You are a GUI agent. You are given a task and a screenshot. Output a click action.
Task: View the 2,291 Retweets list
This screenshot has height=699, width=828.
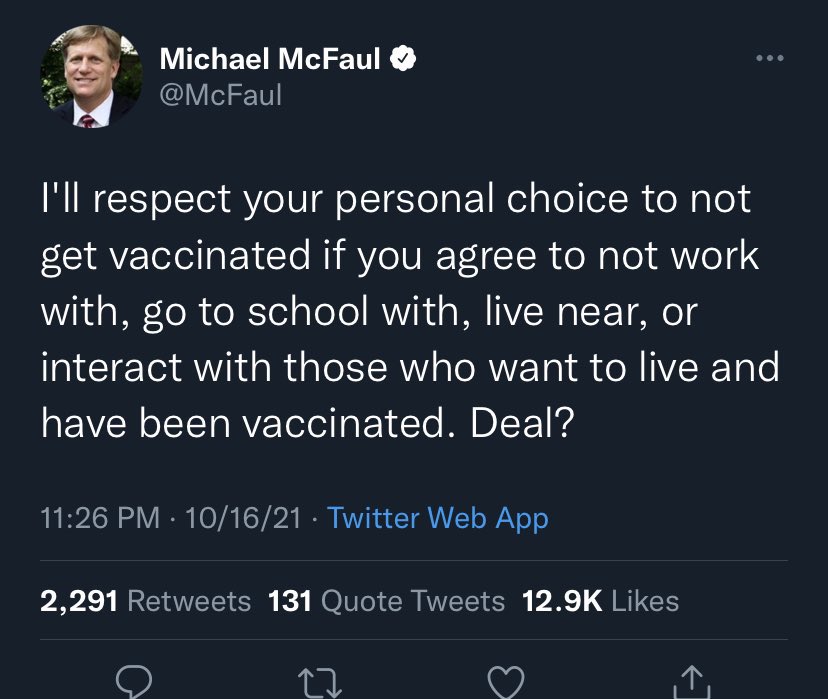(145, 600)
